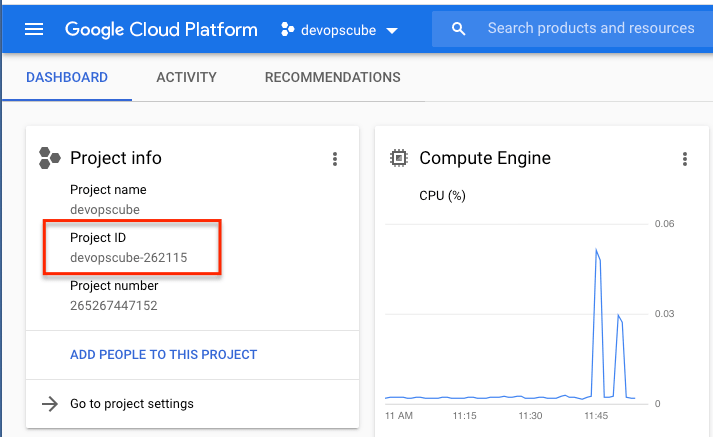Click the 11 AM axis label
This screenshot has width=713, height=437.
click(399, 416)
